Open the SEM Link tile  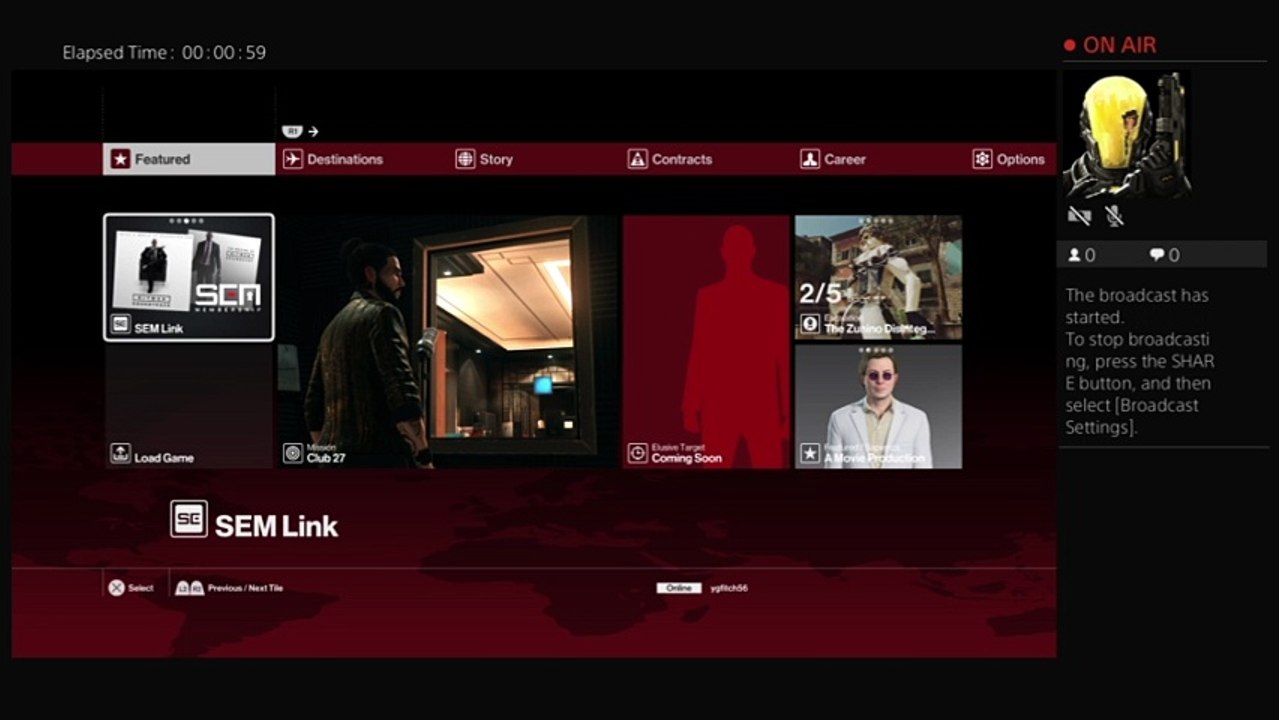(x=189, y=277)
